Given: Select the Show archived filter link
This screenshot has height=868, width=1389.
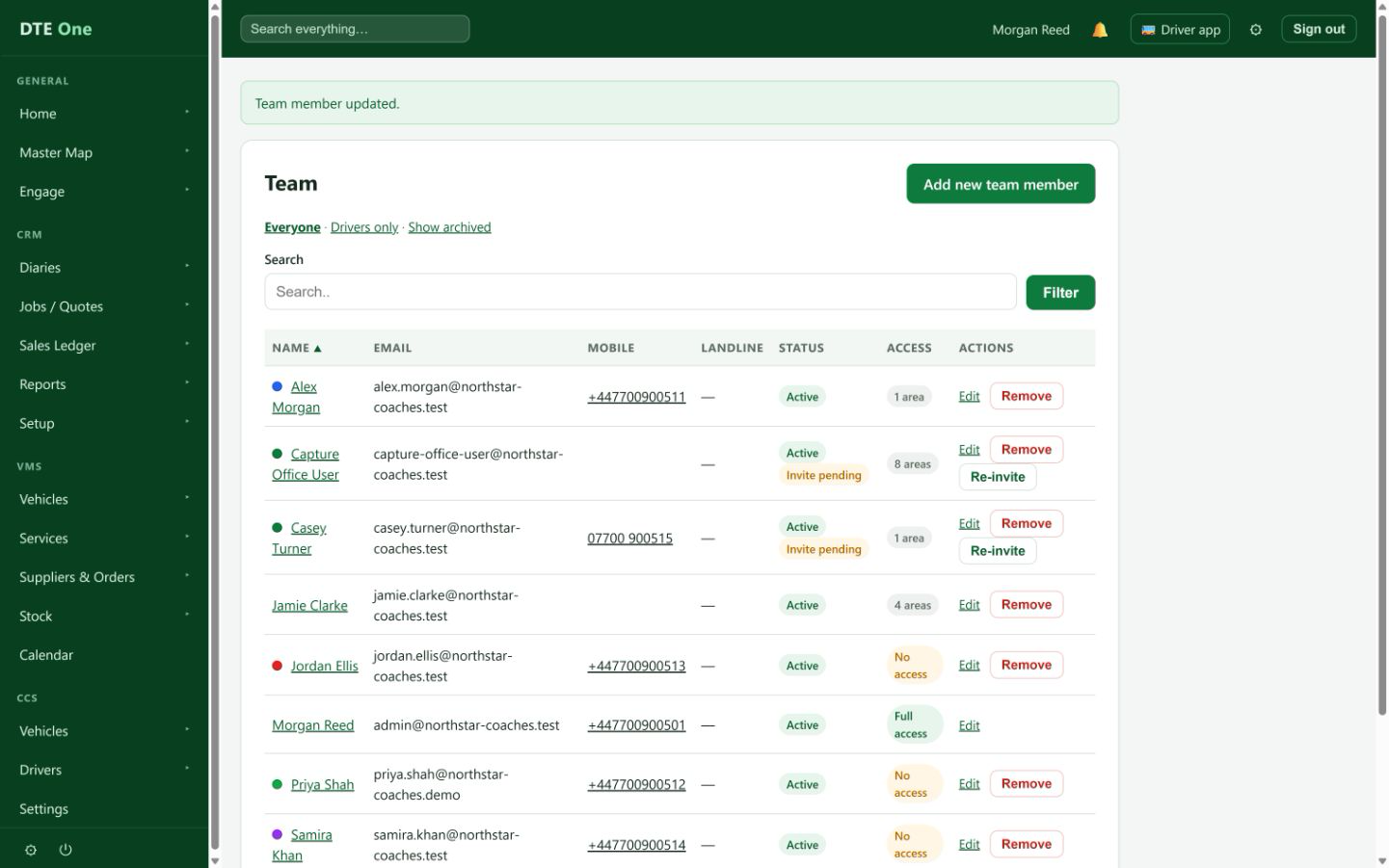Looking at the screenshot, I should pyautogui.click(x=449, y=227).
